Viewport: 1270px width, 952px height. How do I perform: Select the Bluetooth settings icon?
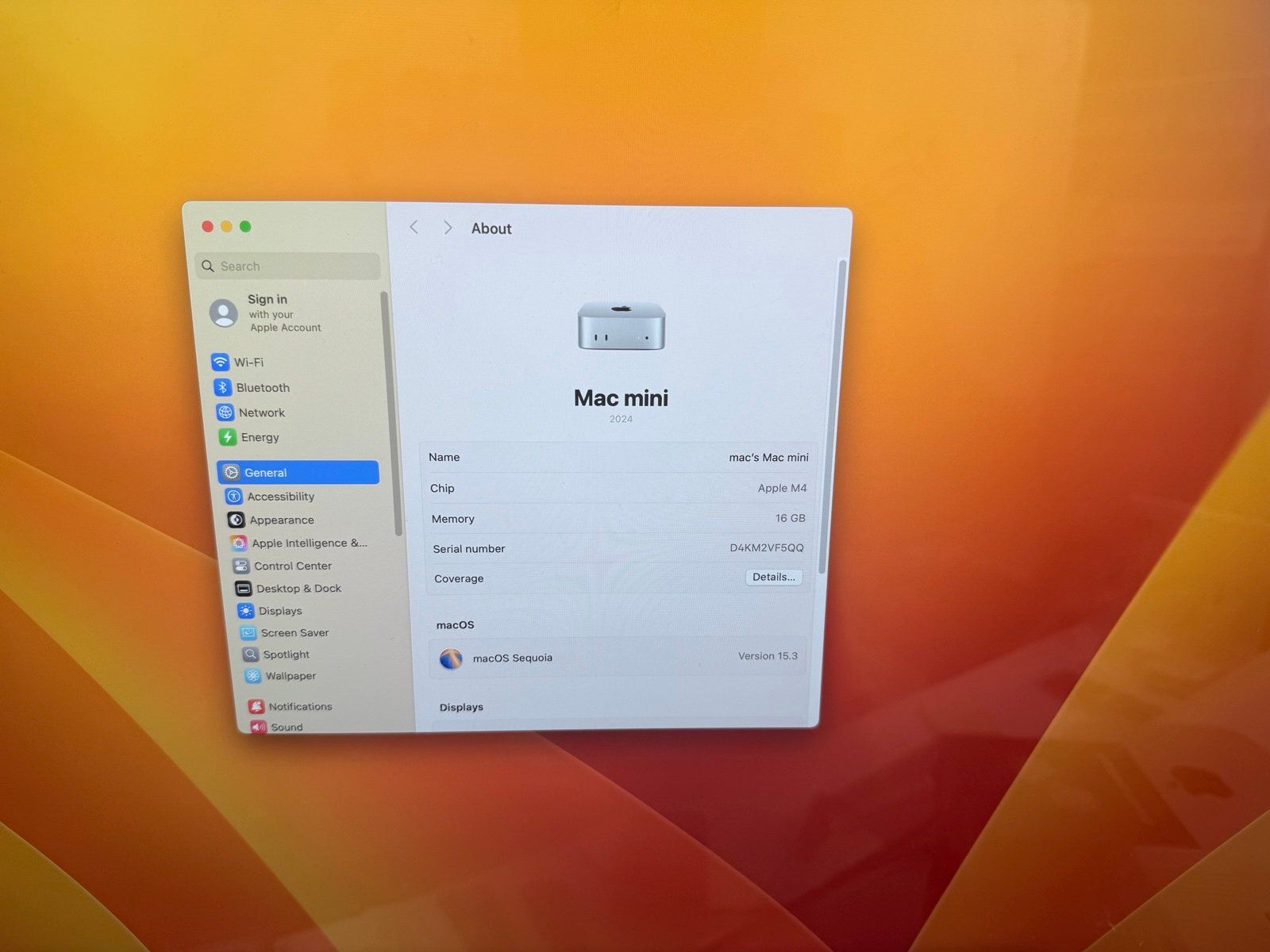point(225,387)
